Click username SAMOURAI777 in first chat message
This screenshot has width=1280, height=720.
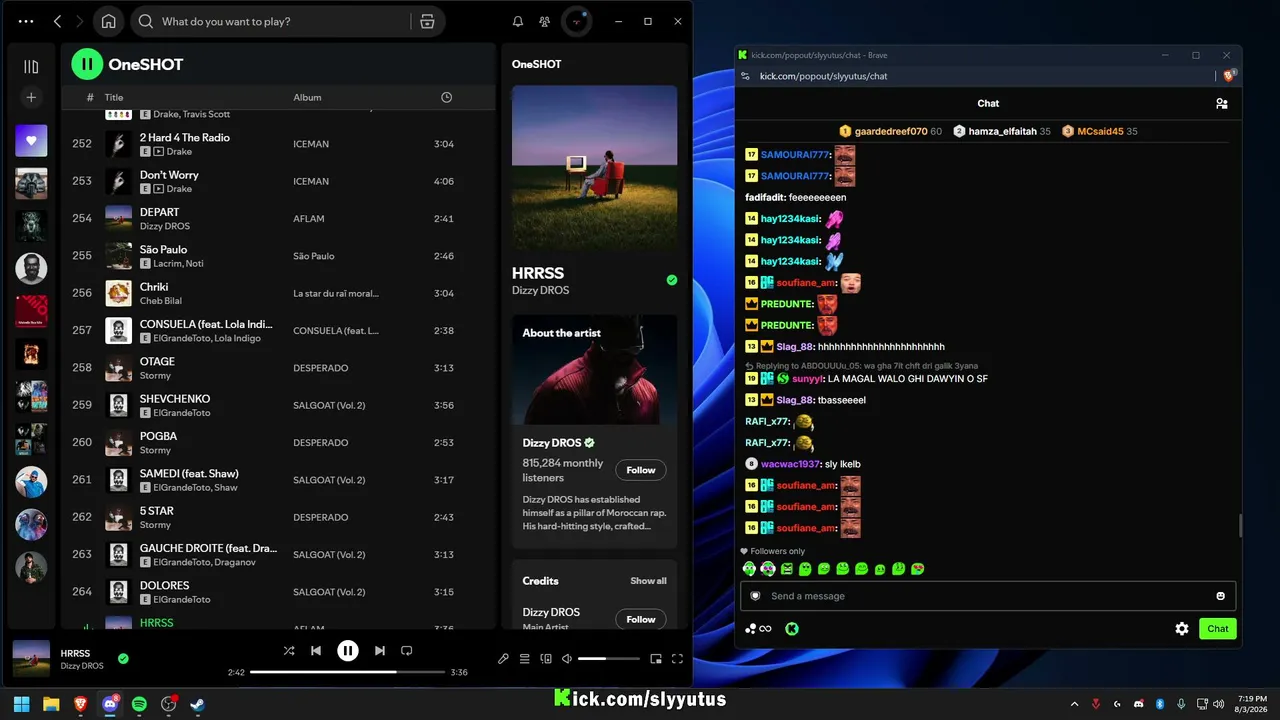(796, 155)
